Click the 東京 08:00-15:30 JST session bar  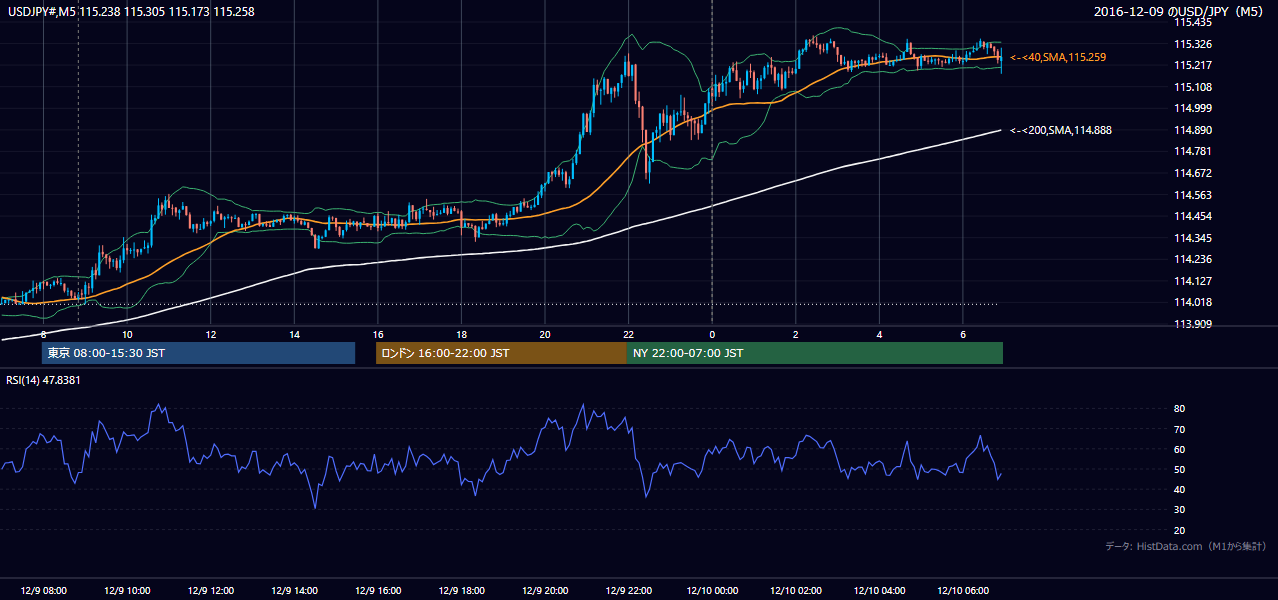pyautogui.click(x=198, y=353)
